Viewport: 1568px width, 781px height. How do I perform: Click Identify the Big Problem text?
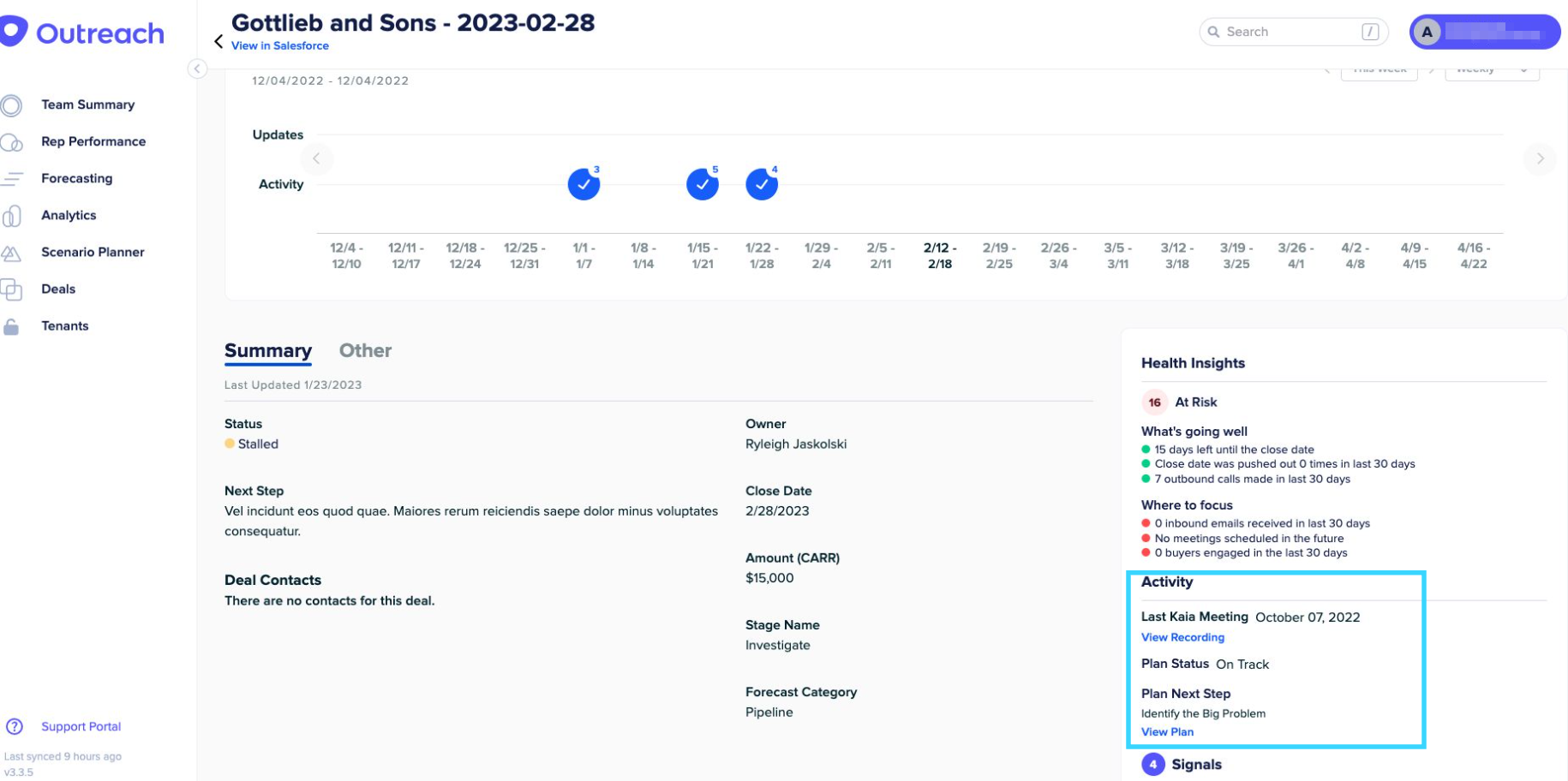point(1203,713)
